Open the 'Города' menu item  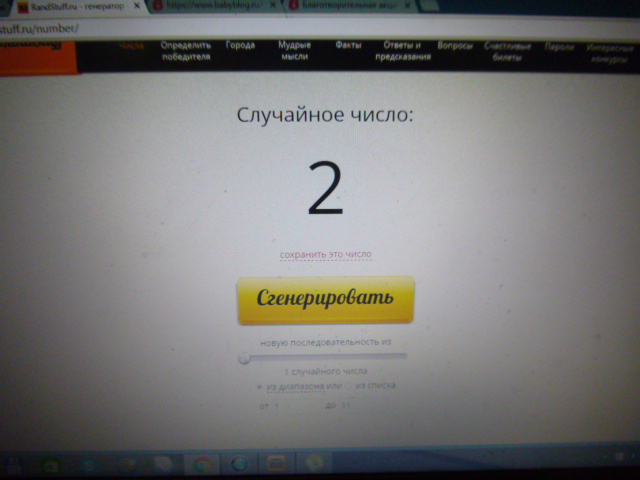pos(240,46)
